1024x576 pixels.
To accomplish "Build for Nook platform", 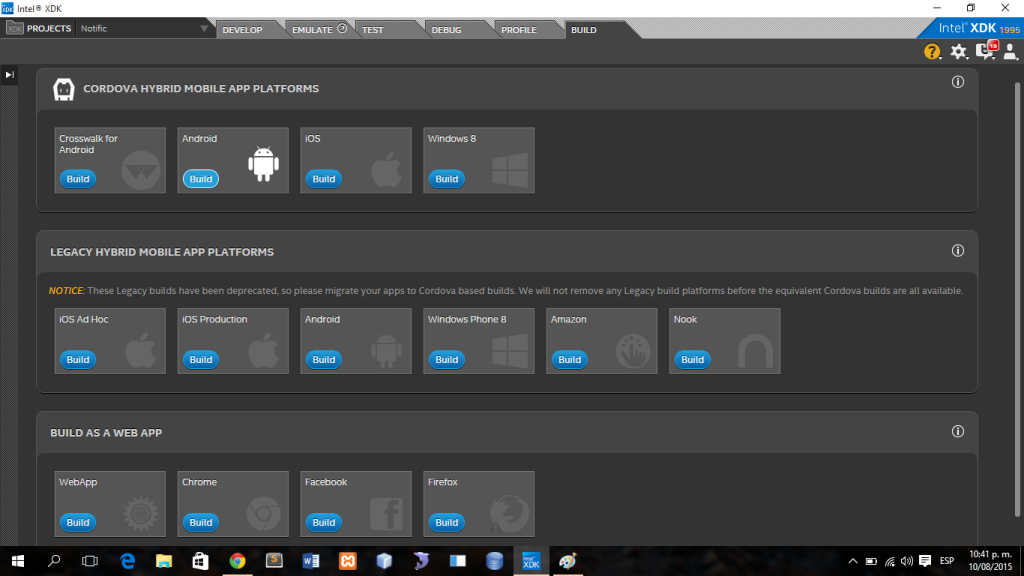I will [x=692, y=360].
